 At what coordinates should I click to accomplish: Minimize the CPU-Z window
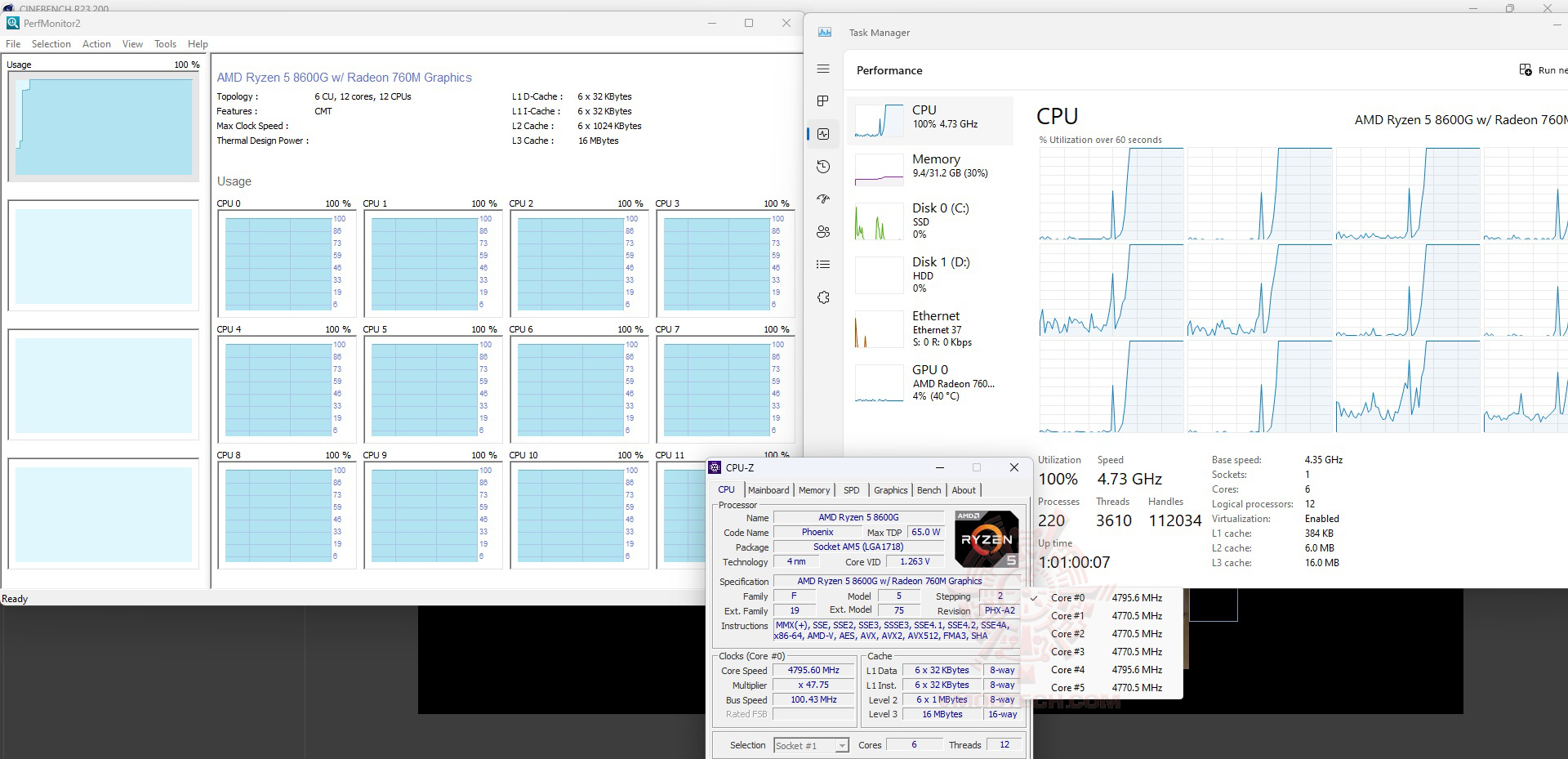point(940,467)
